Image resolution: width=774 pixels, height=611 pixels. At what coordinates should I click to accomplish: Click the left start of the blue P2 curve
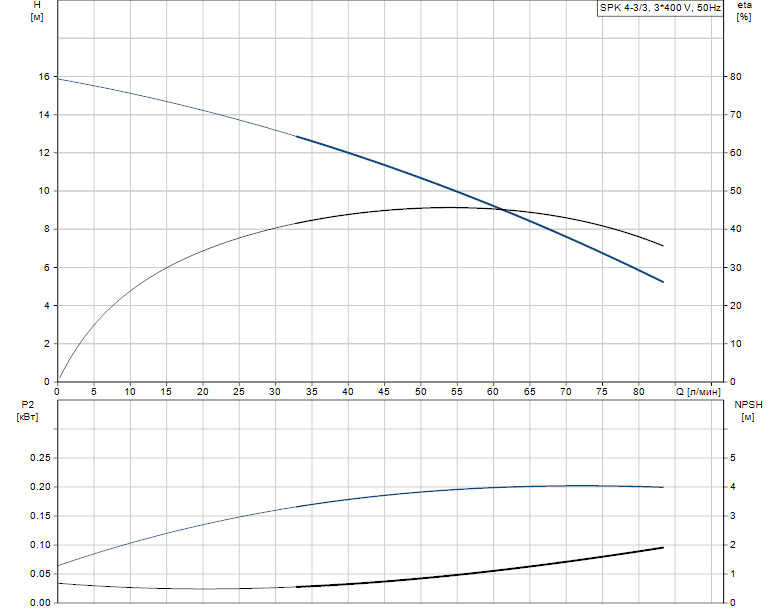point(58,566)
